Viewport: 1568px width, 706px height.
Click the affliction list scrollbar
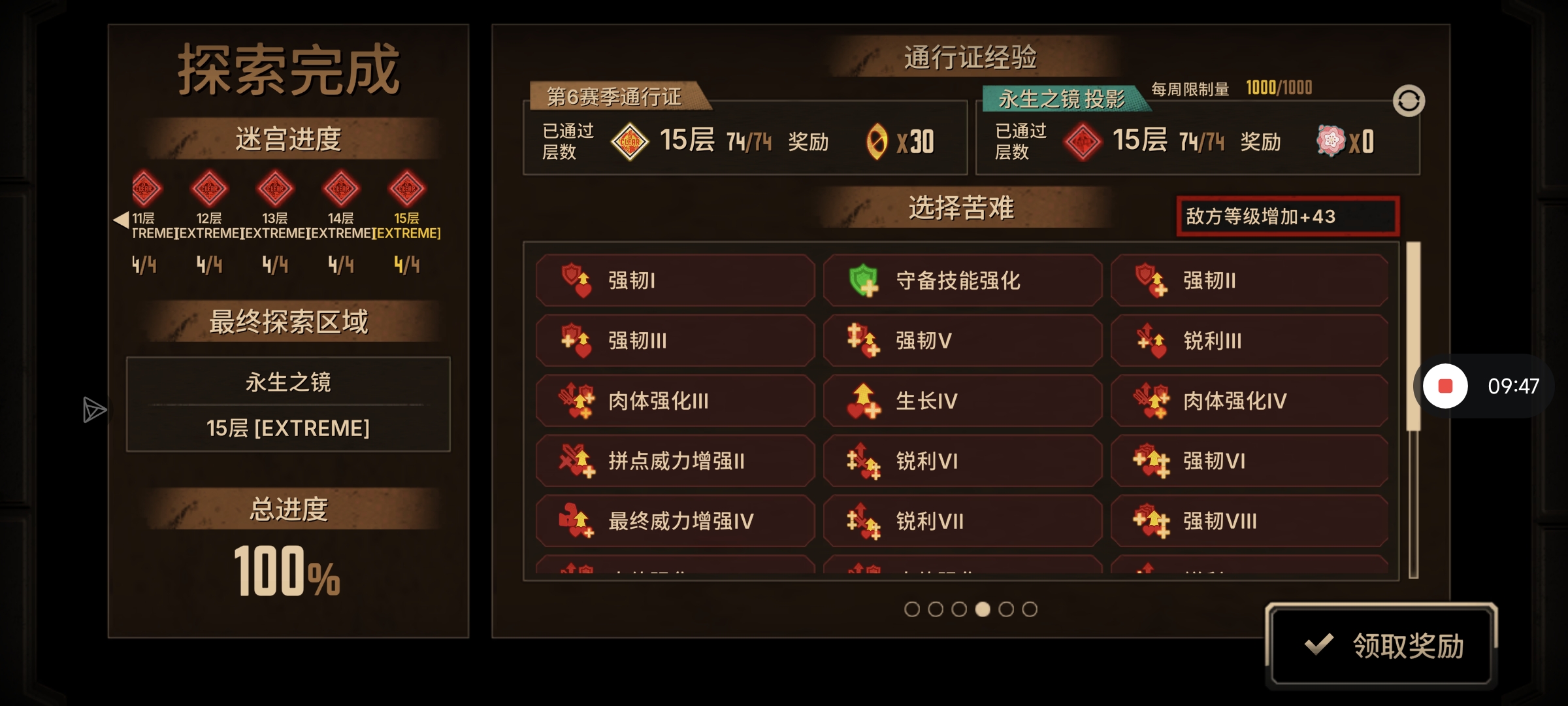1413,410
